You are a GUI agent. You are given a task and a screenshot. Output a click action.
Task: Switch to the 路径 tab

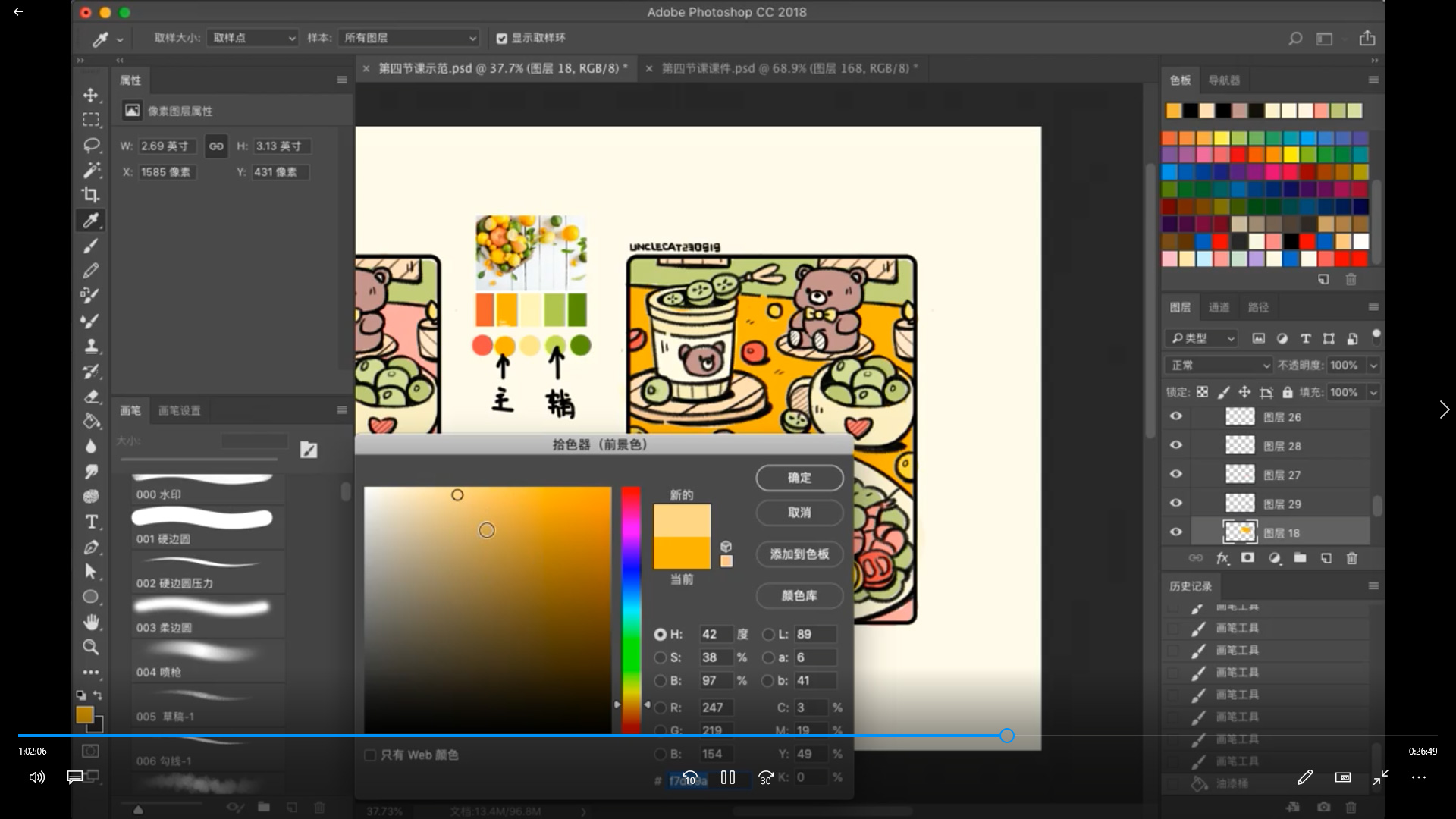click(x=1259, y=307)
